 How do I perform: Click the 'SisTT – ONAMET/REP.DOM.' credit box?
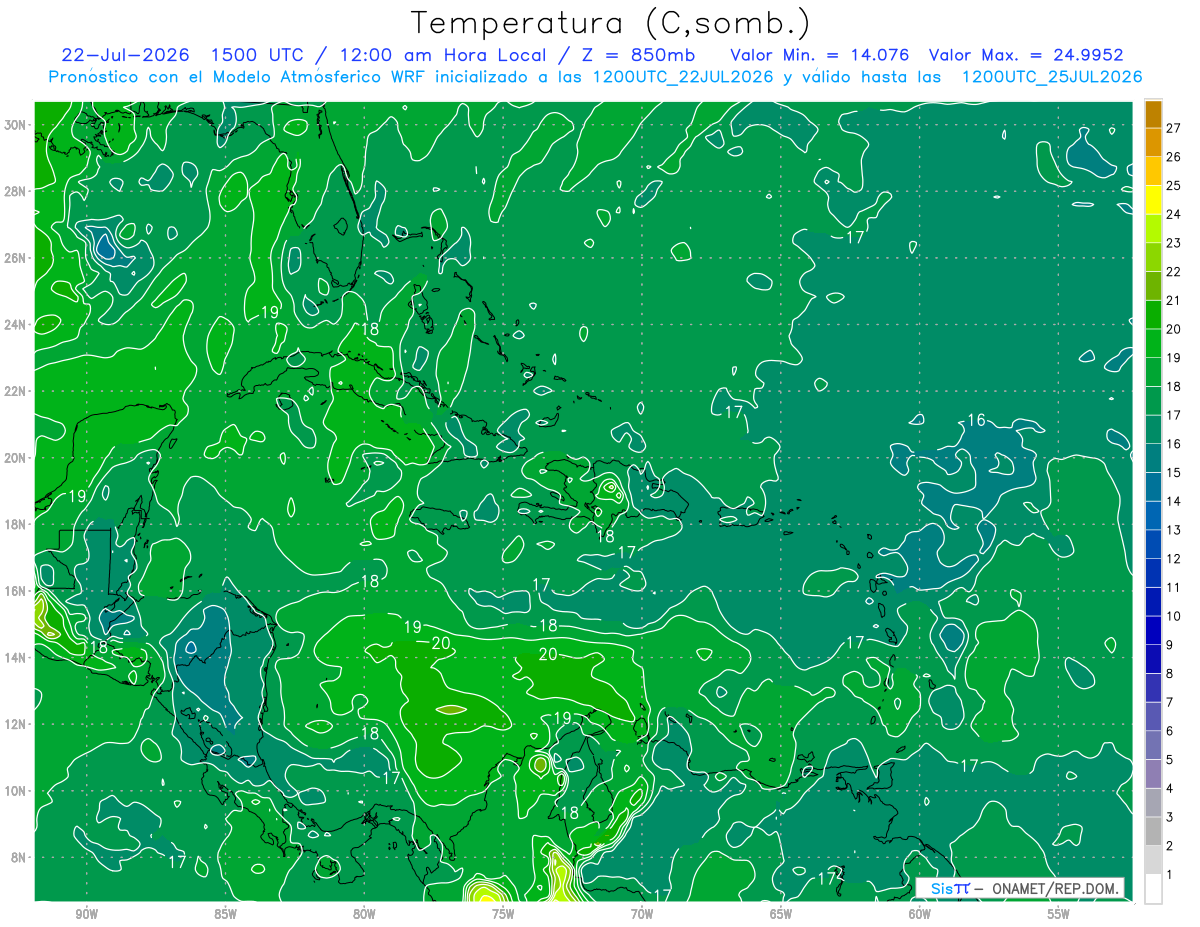[x=1020, y=888]
